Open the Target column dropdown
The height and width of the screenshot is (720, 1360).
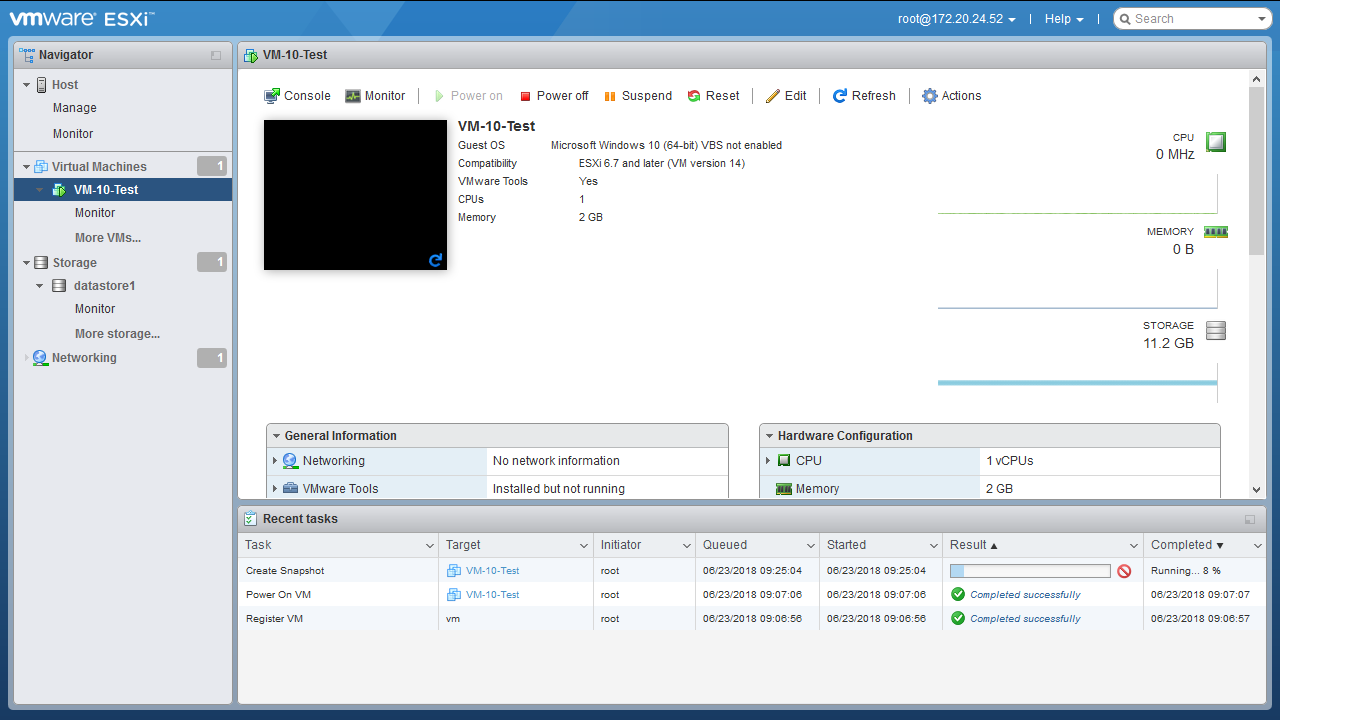click(584, 546)
